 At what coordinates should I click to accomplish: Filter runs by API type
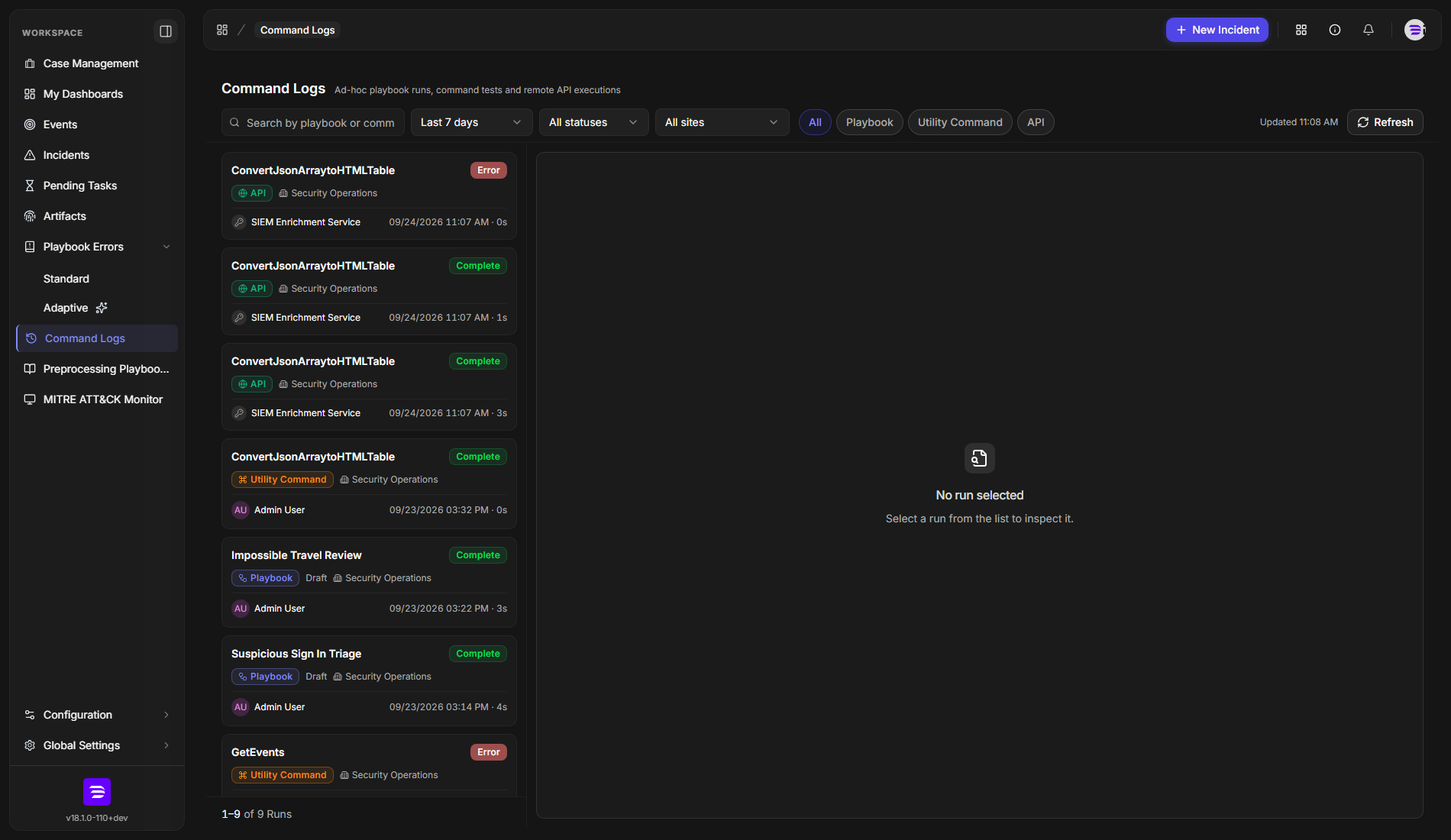[x=1036, y=122]
